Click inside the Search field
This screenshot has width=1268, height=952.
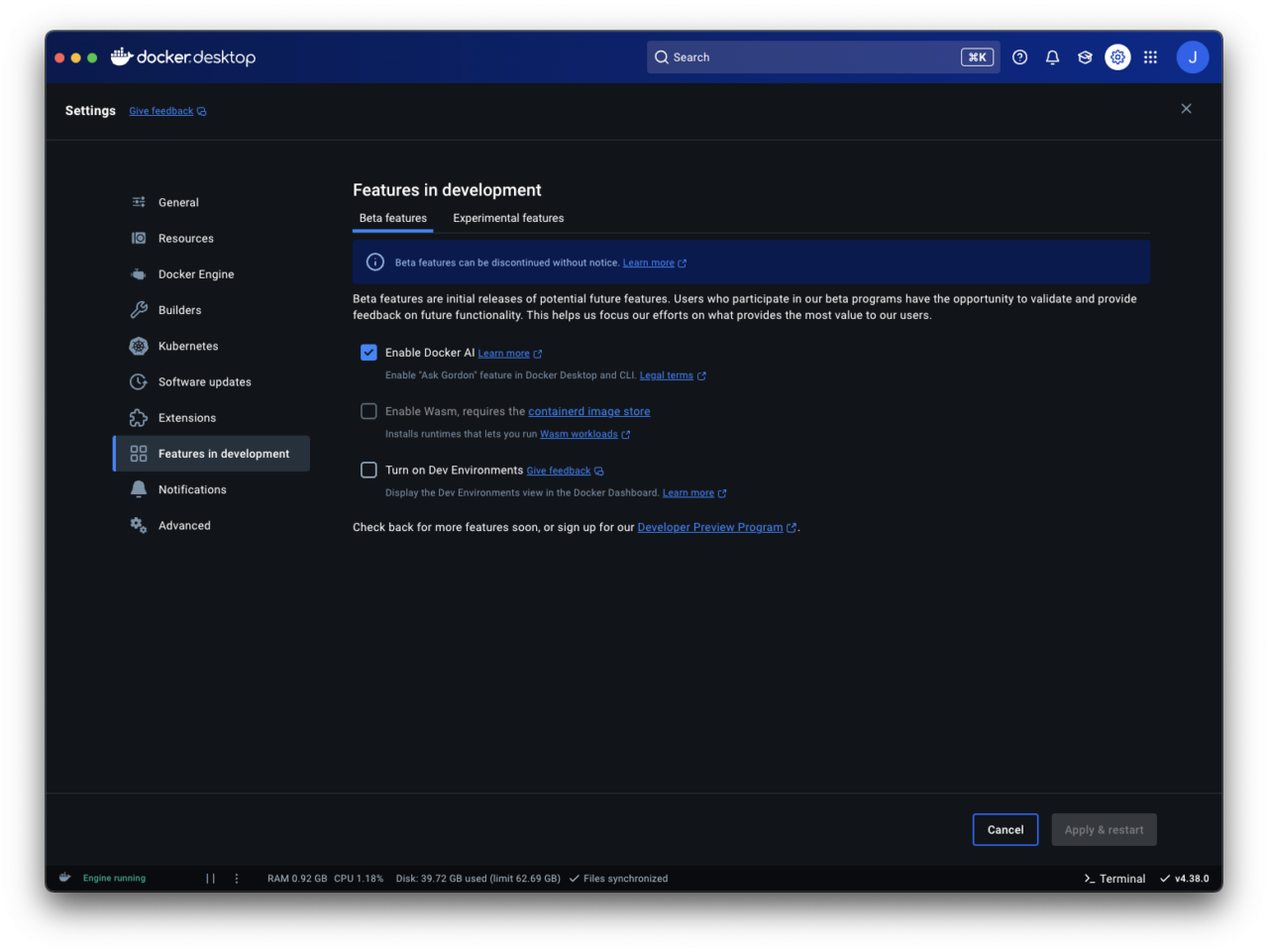[822, 56]
